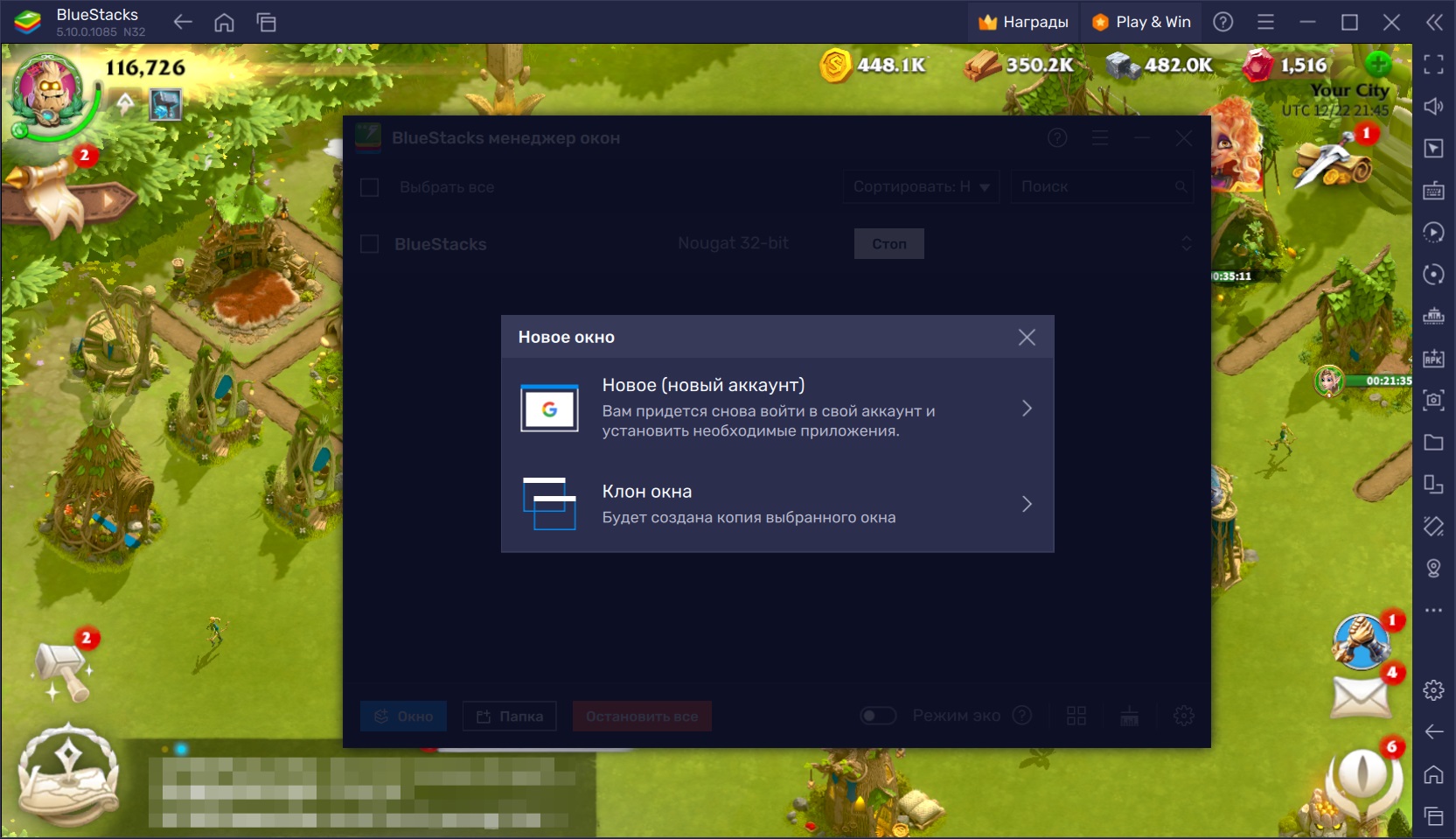Toggle fullscreen mode in sidebar
This screenshot has height=839, width=1456.
point(1433,64)
